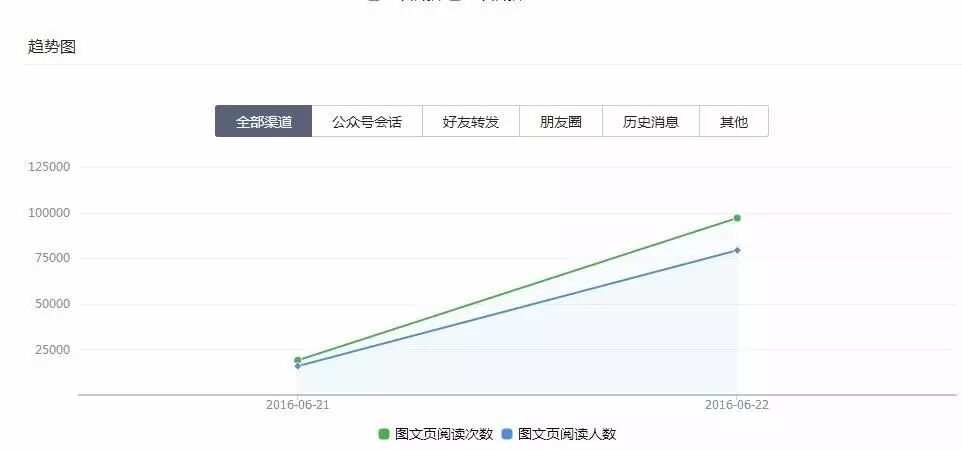Click green data point on 2016-06-22

[737, 218]
